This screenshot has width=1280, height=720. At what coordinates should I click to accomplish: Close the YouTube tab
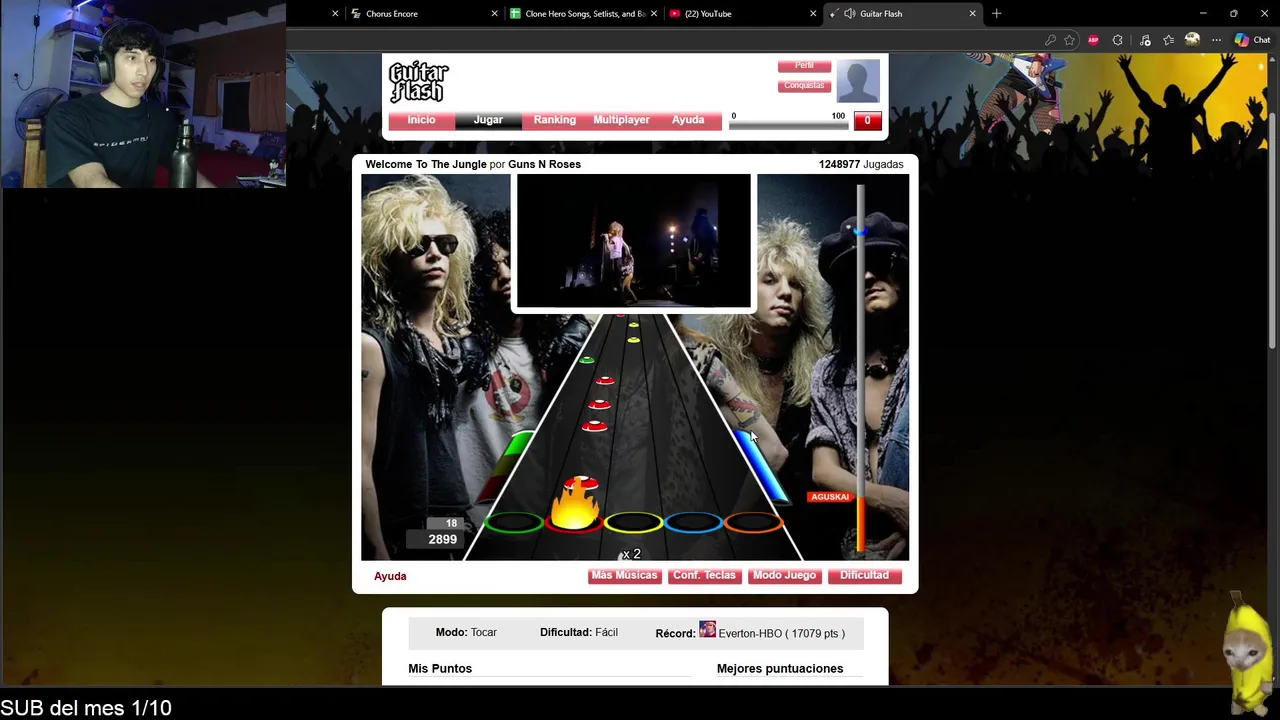pos(813,14)
